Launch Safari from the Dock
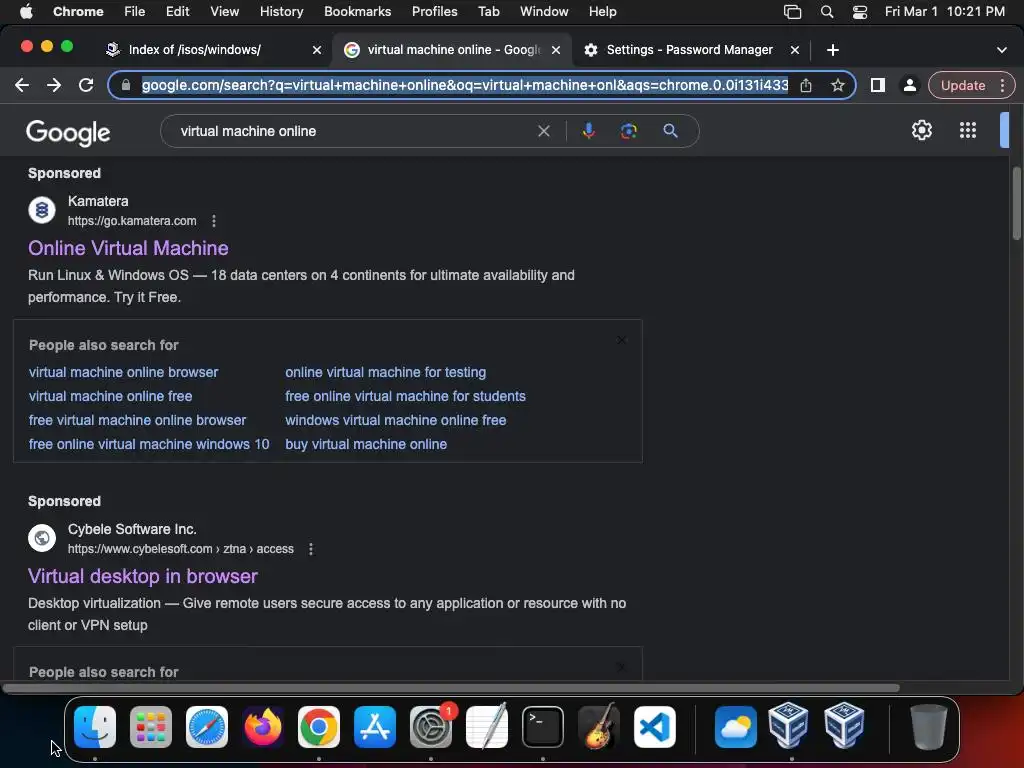1024x768 pixels. [207, 727]
